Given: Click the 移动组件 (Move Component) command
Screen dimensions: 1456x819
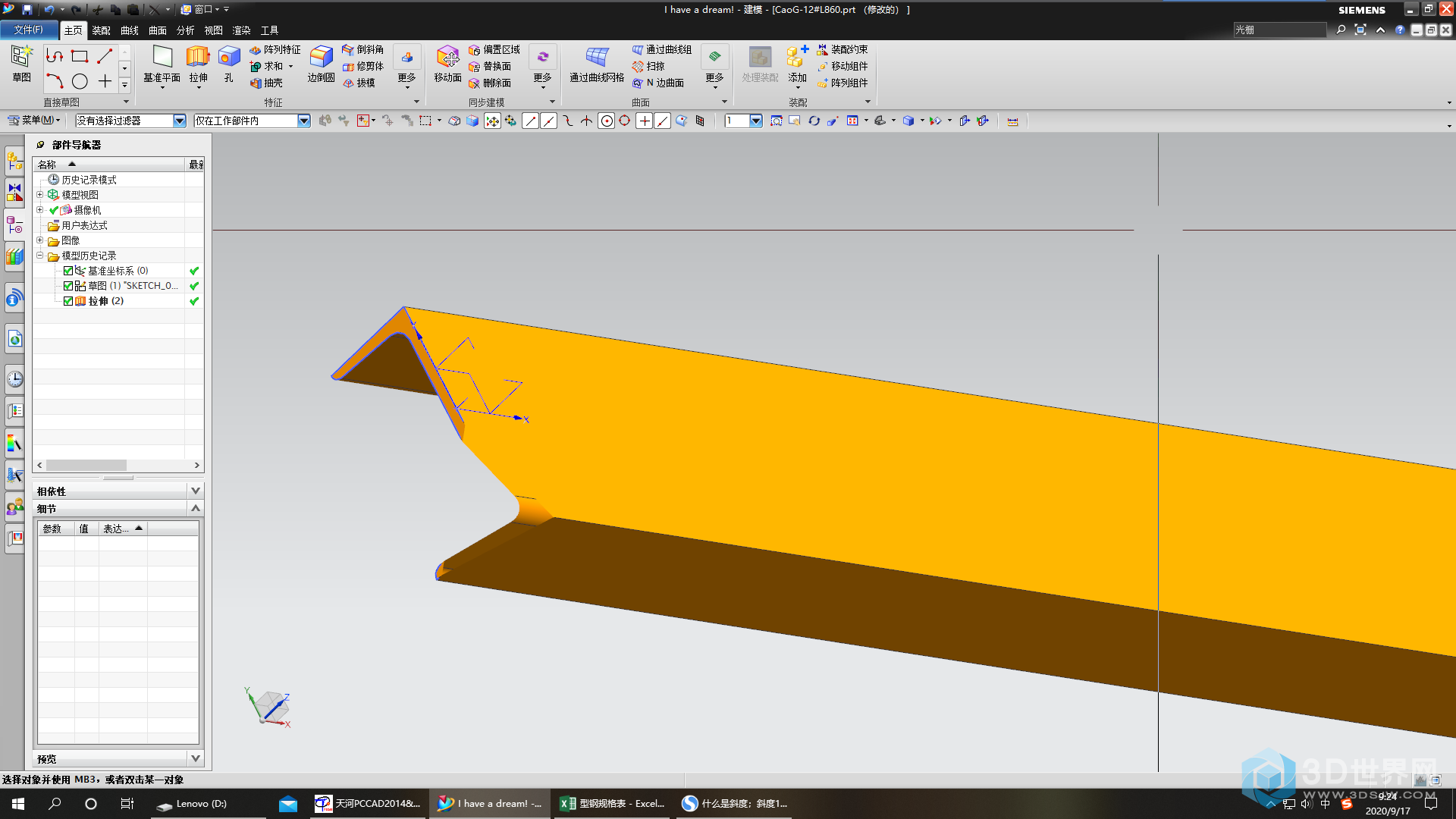Looking at the screenshot, I should coord(842,66).
